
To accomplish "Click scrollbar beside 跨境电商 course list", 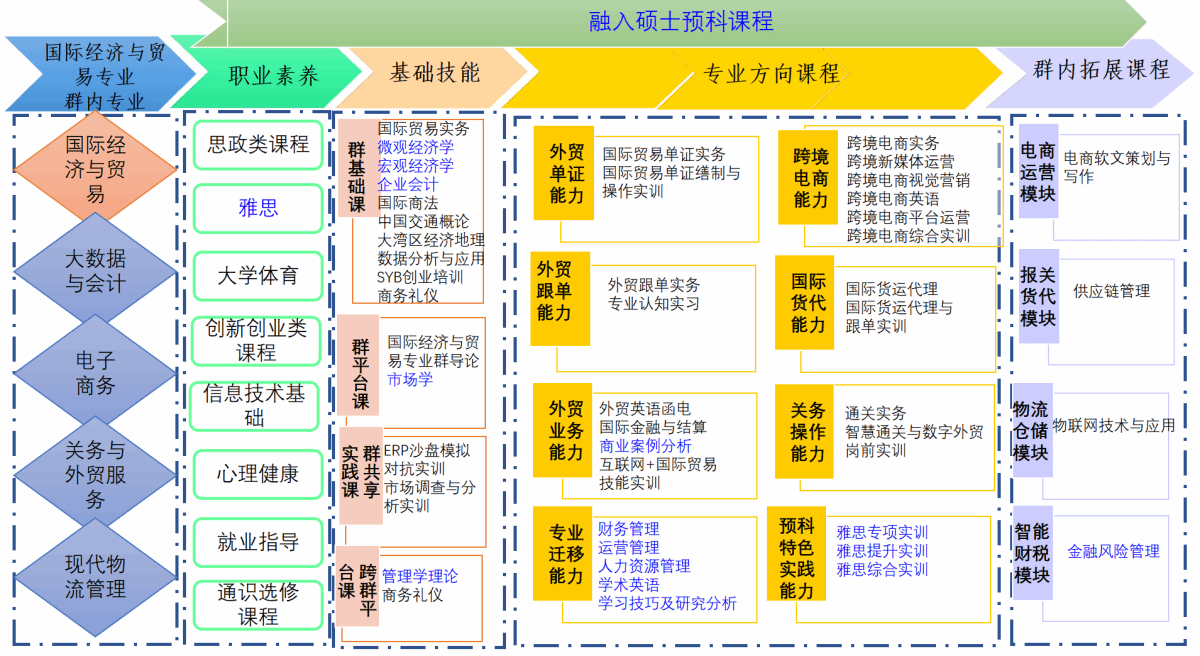I will 998,155.
